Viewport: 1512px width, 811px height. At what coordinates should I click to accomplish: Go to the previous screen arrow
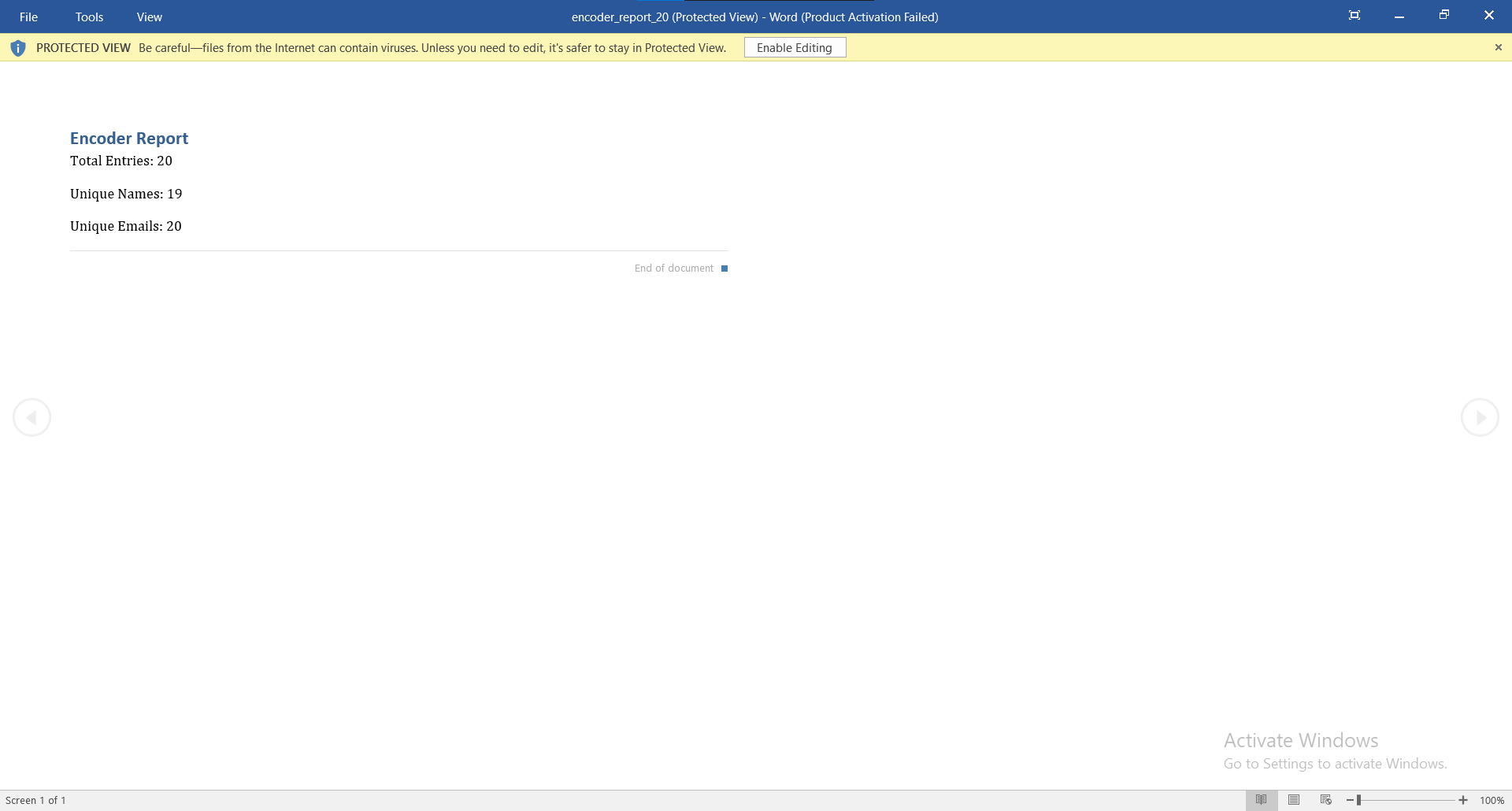[32, 417]
